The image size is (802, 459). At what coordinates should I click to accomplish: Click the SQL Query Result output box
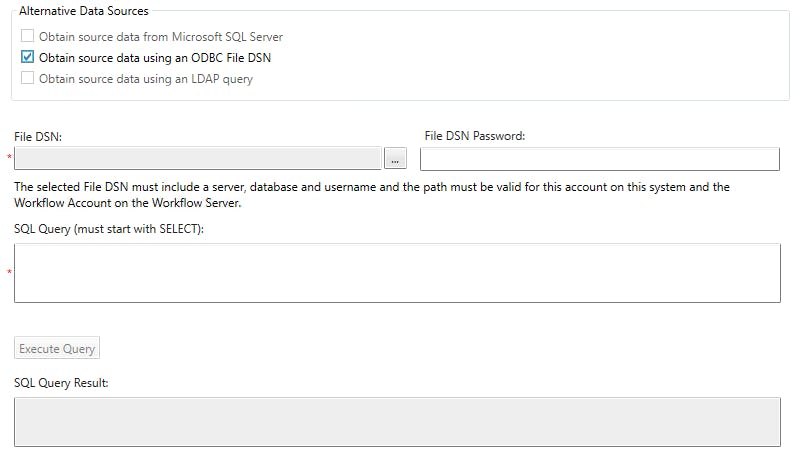(x=397, y=421)
